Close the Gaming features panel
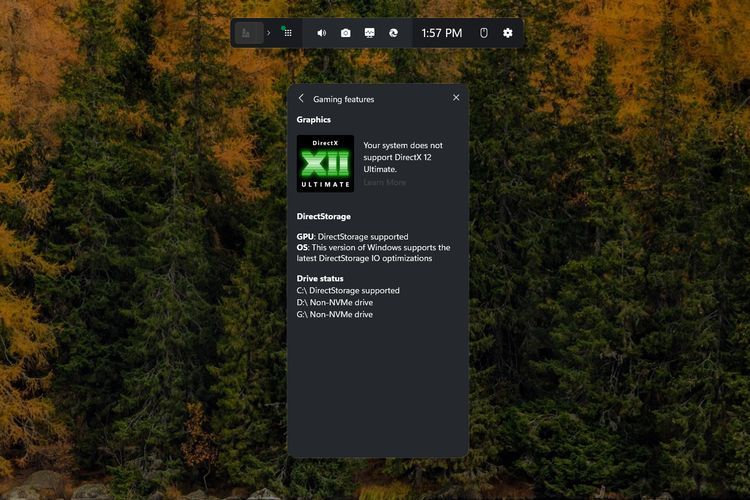The image size is (750, 500). [x=456, y=98]
